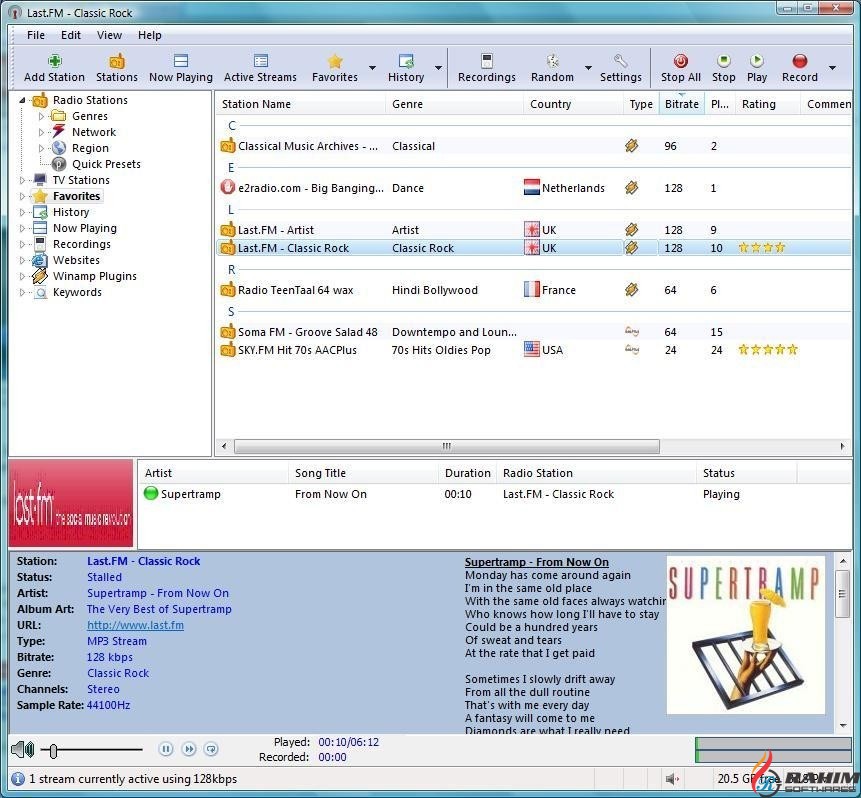
Task: Open the Edit menu
Action: [x=71, y=35]
